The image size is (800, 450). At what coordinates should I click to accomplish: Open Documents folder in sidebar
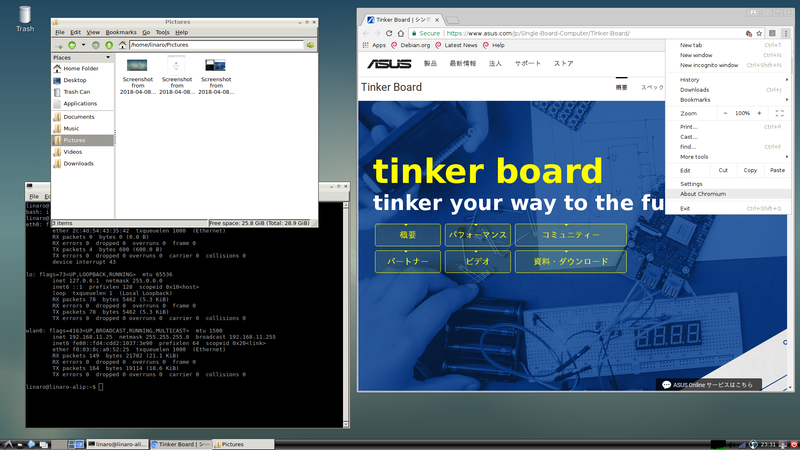[82, 117]
